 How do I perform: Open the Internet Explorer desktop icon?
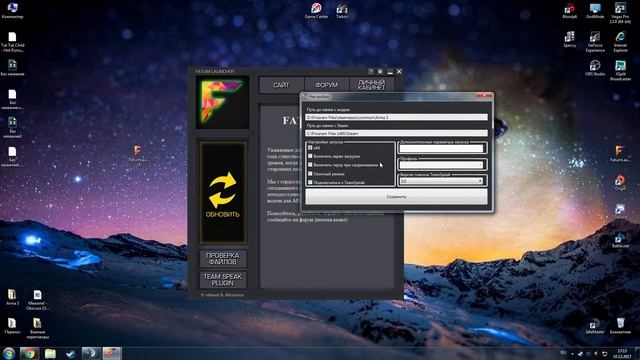620,42
